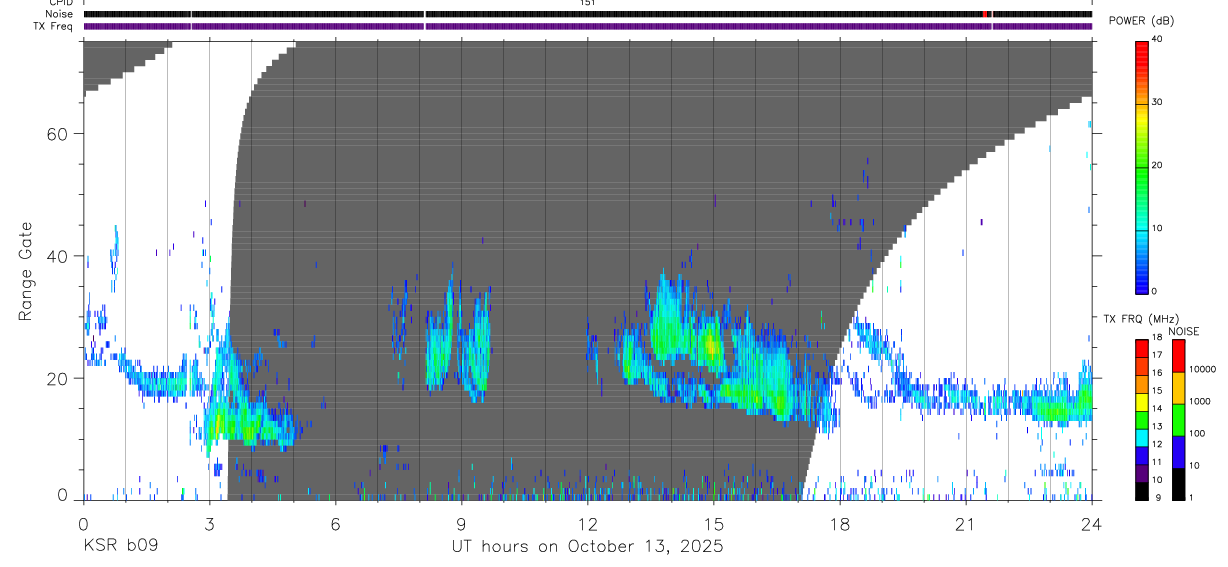1228x567 pixels.
Task: Click the black 9–10 MHz swatch in TX FRQ legend
Action: pos(1141,490)
